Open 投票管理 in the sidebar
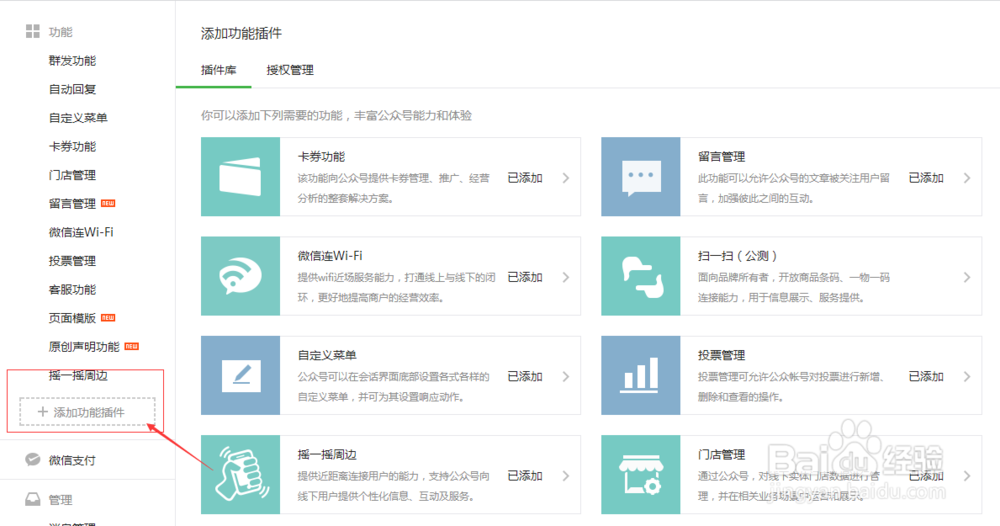The width and height of the screenshot is (1000, 526). tap(72, 261)
